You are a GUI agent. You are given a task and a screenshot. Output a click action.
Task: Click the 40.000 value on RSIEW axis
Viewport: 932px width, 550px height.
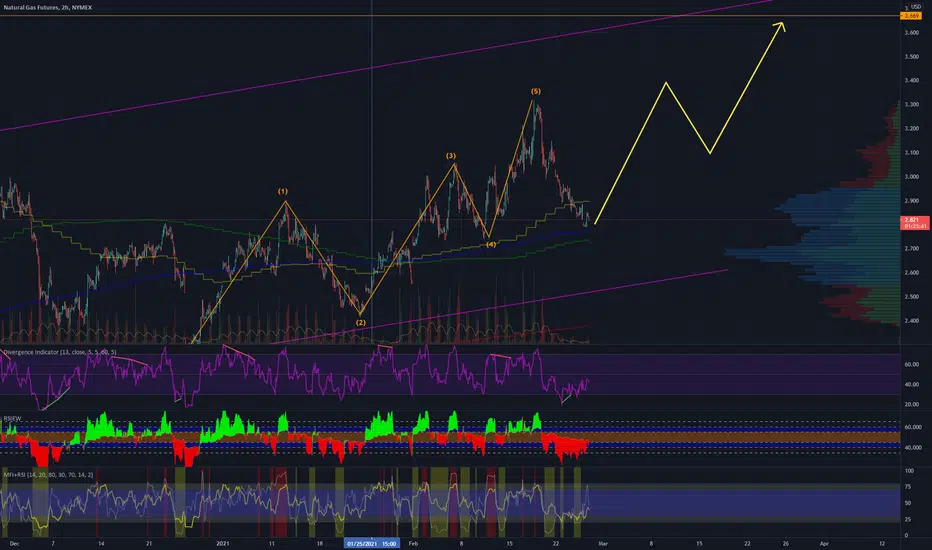(x=913, y=448)
